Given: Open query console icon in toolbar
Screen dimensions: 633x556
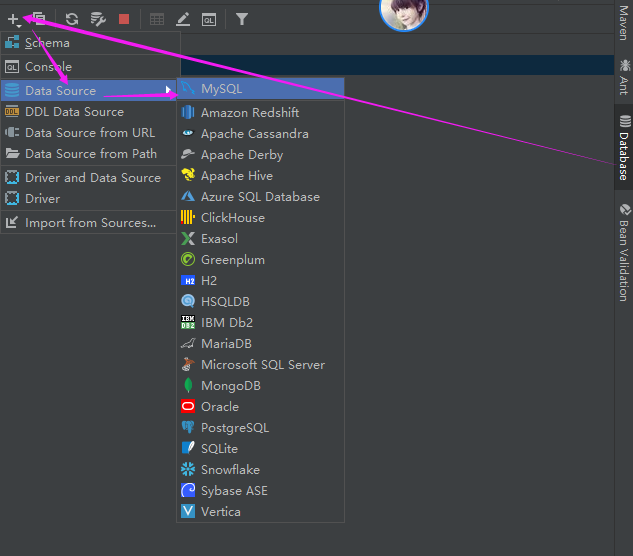Looking at the screenshot, I should (x=209, y=19).
